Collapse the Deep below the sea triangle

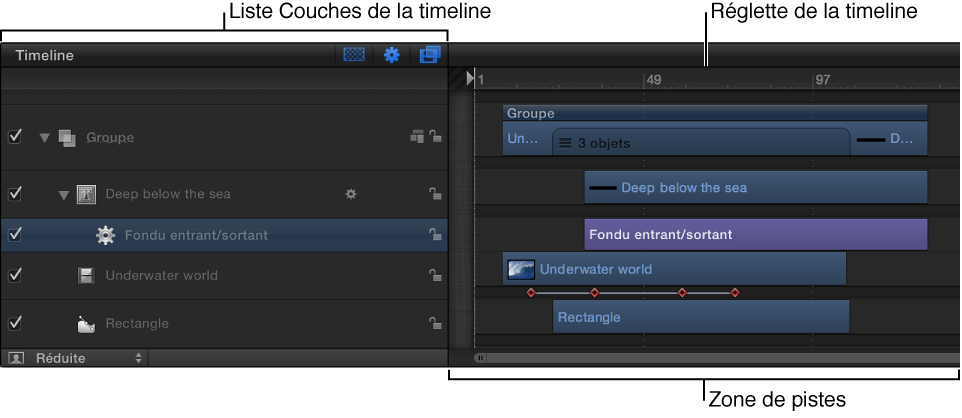(x=64, y=195)
